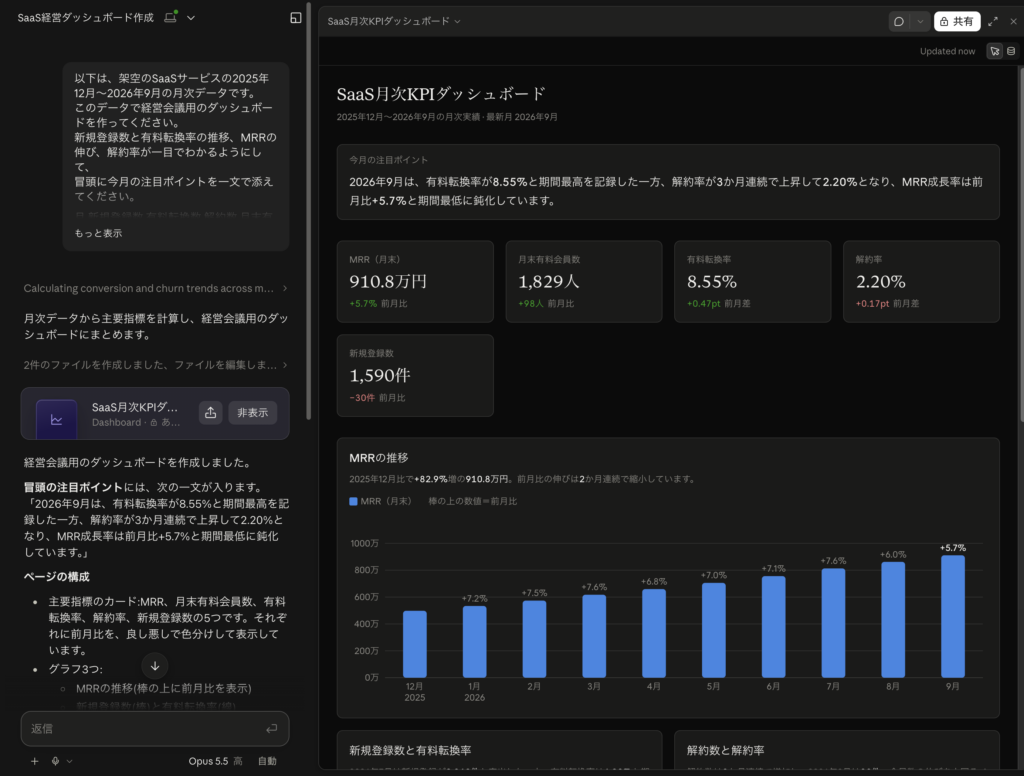Click the 9月 bar labeled +5.7%
The image size is (1024, 776).
pos(953,616)
